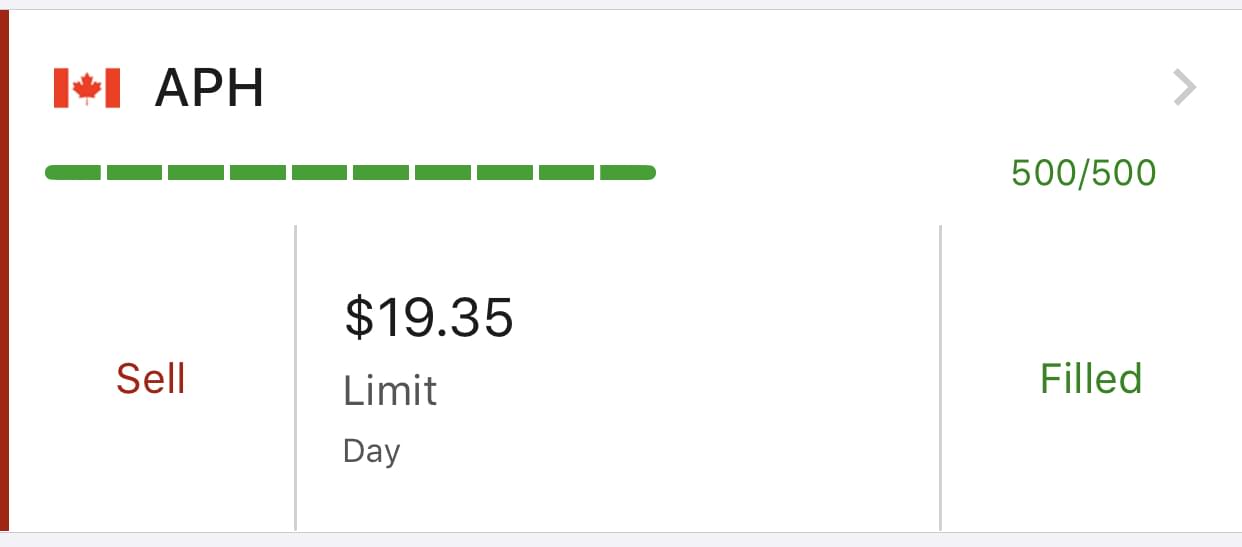1242x547 pixels.
Task: Click the green Filled status
Action: (x=1091, y=379)
